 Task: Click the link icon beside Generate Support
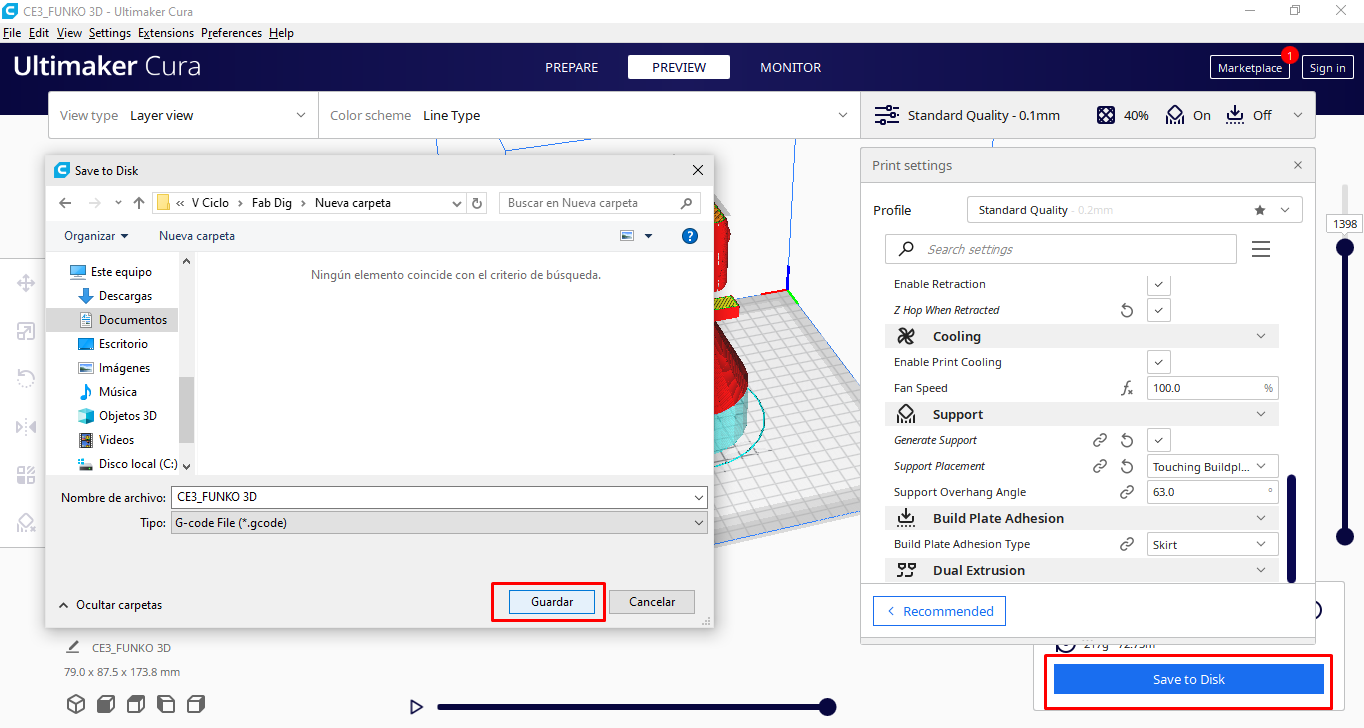point(1100,440)
